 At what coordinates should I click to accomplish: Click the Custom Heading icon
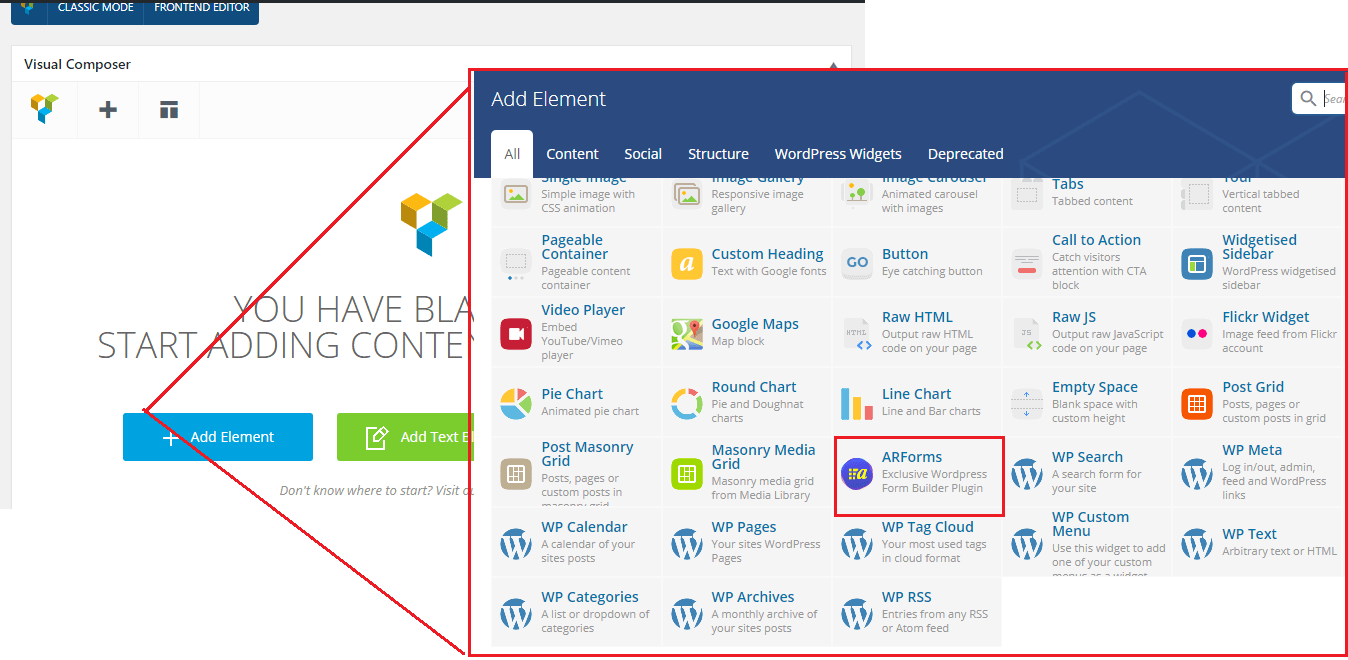[687, 264]
